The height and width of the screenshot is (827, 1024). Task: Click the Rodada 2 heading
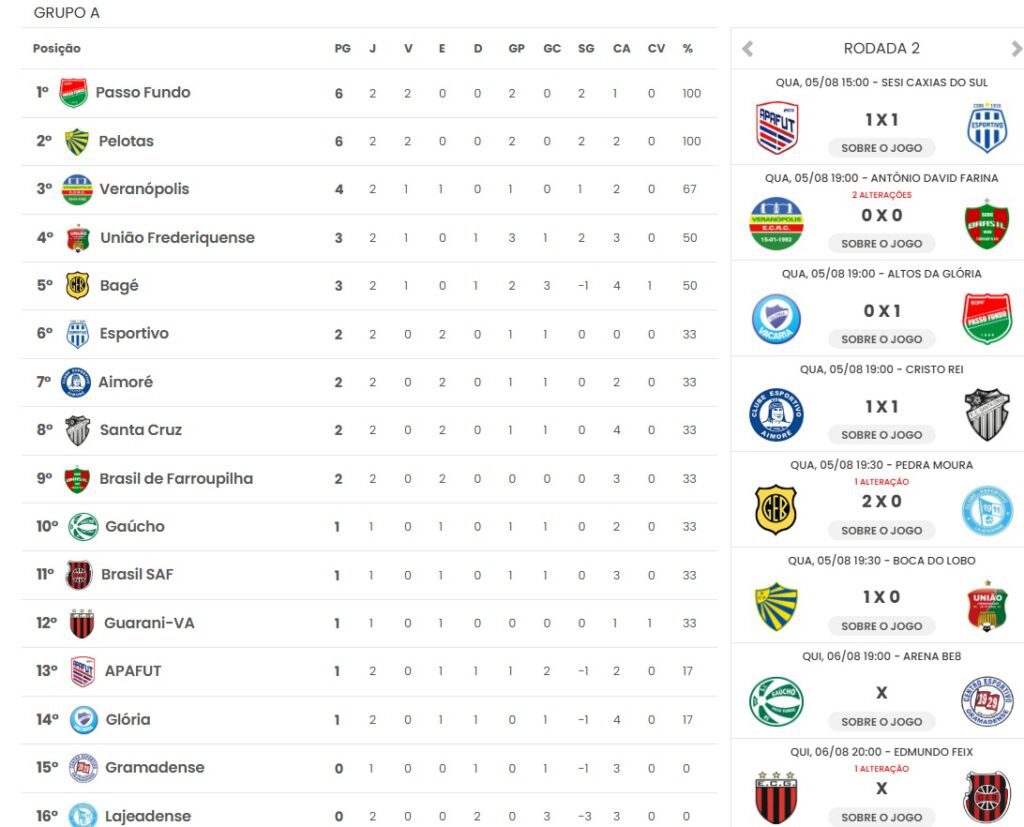(x=882, y=48)
